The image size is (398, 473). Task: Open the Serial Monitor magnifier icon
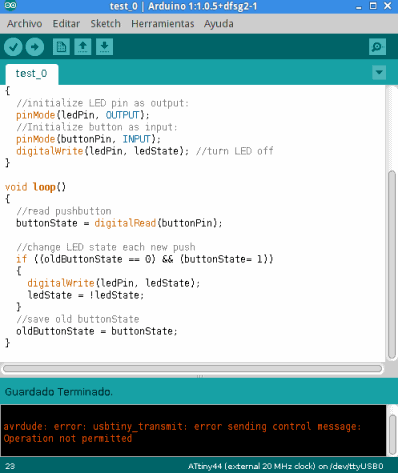pyautogui.click(x=377, y=47)
